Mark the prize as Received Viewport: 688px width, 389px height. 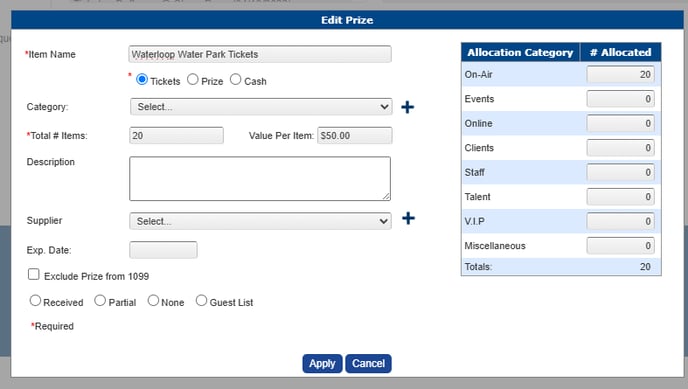[35, 301]
